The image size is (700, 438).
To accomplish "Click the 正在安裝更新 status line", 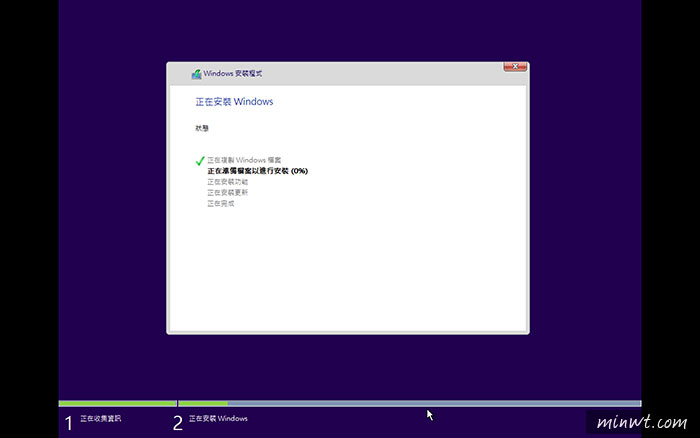I will point(228,192).
